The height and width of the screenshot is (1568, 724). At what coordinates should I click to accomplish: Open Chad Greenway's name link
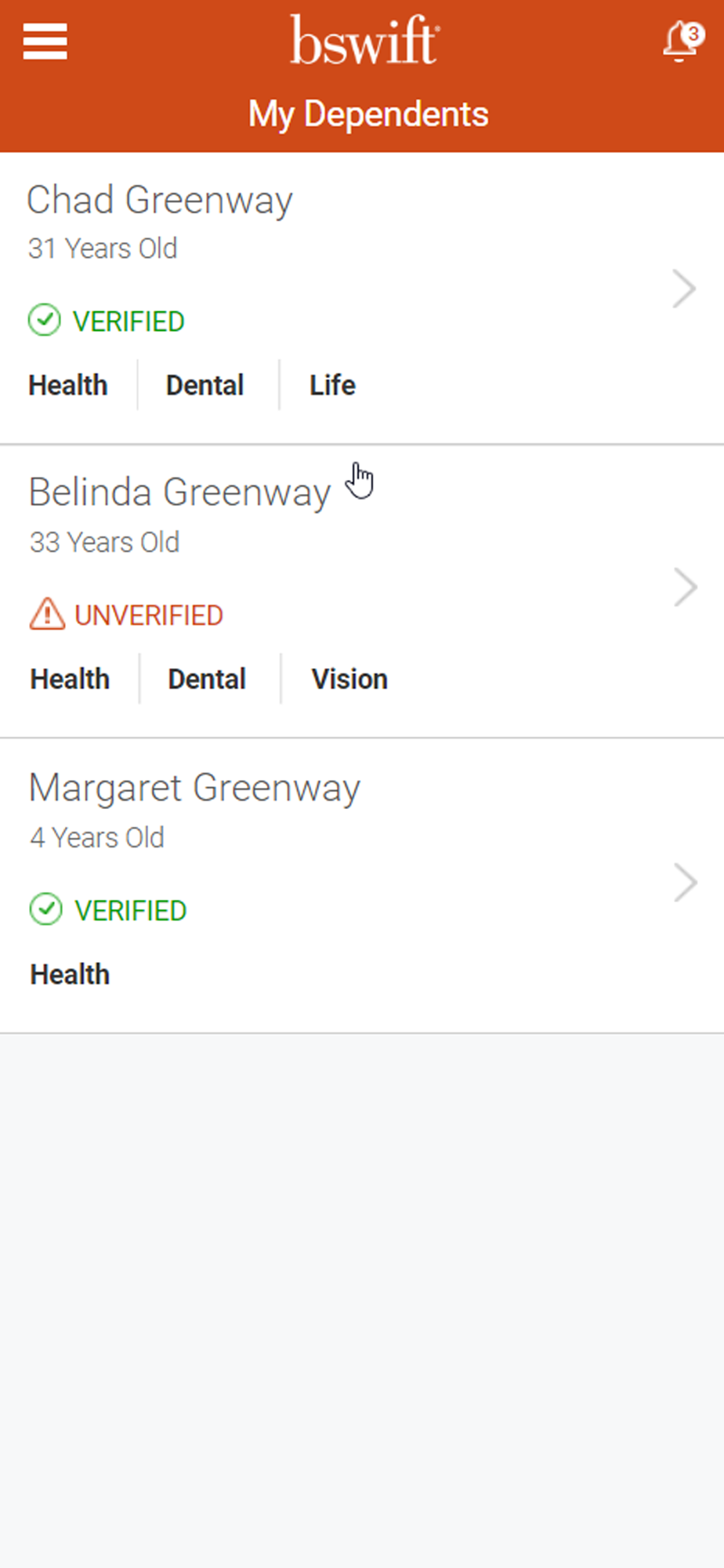[160, 201]
